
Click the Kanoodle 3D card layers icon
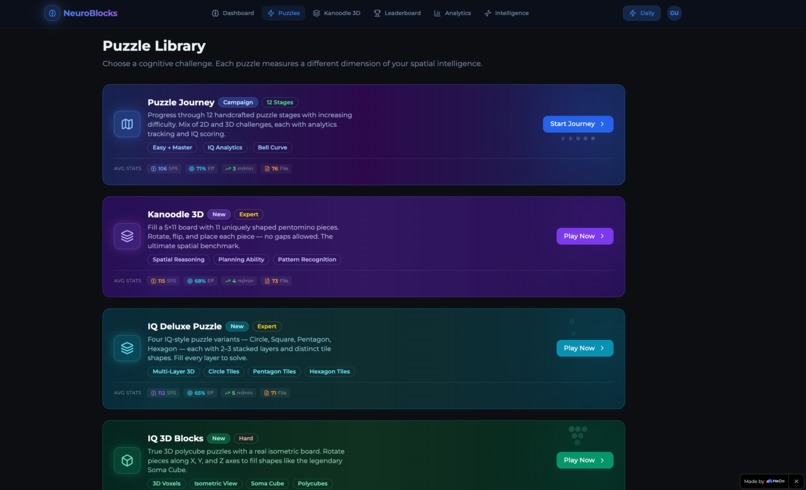[127, 236]
